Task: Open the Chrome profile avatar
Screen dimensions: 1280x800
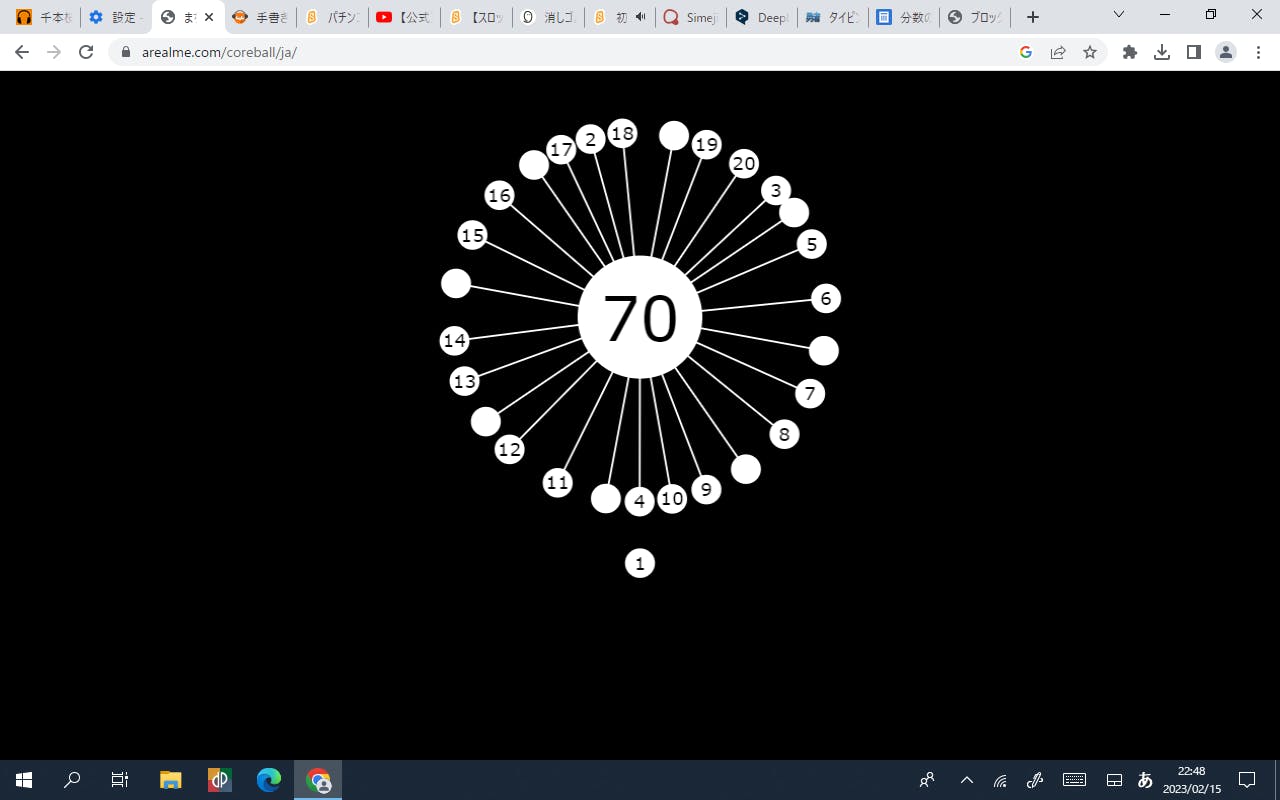Action: [1226, 52]
